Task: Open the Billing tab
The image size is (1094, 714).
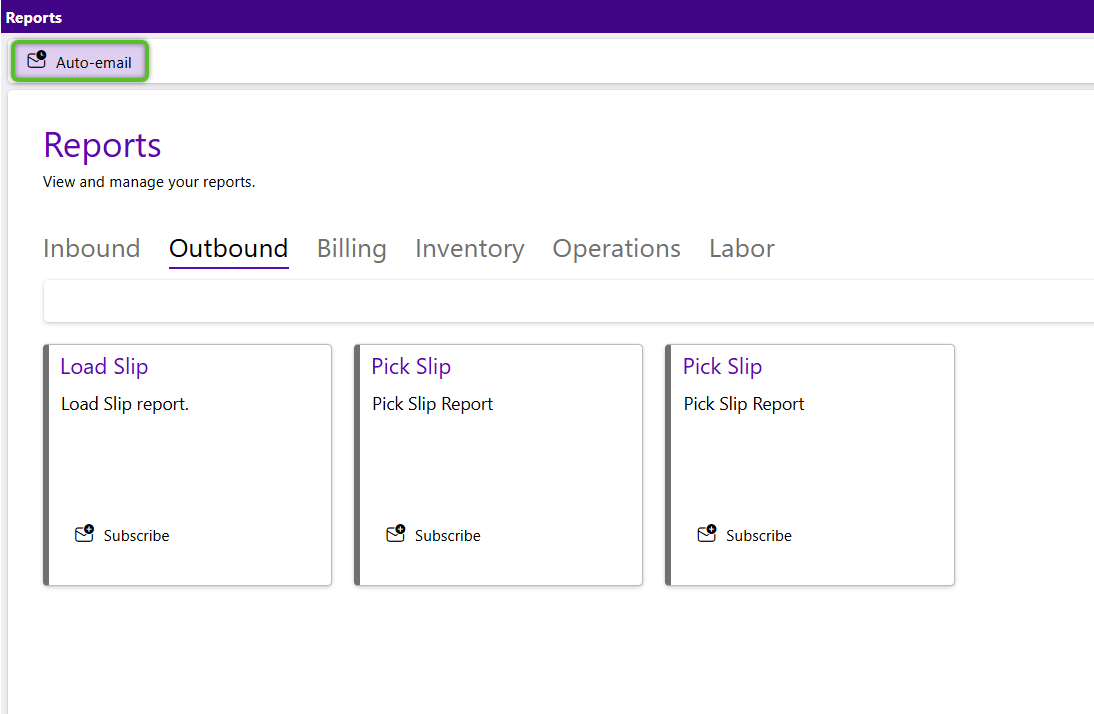Action: 351,248
